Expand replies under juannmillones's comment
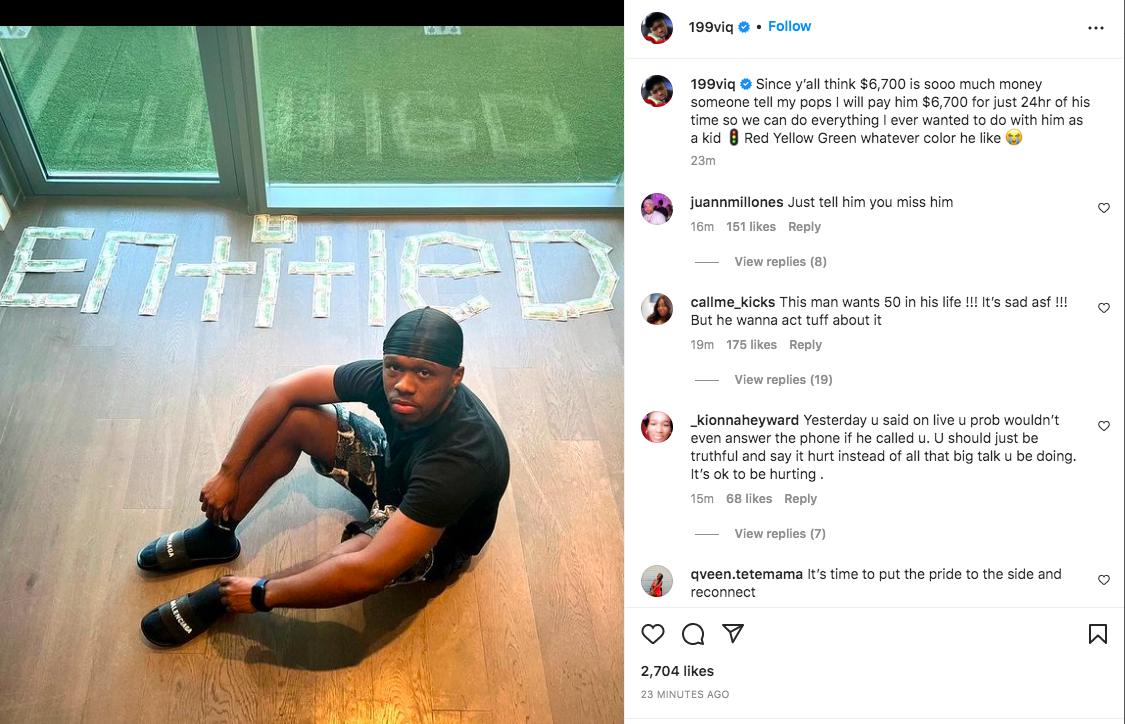This screenshot has width=1125, height=724. point(780,261)
